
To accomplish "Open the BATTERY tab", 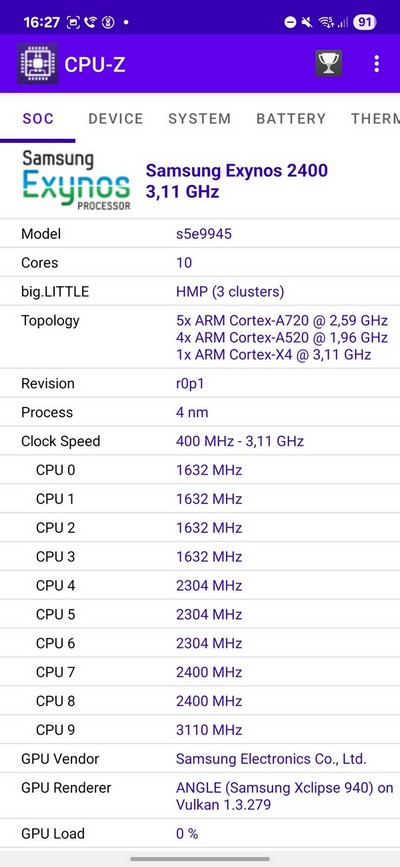I will point(291,118).
